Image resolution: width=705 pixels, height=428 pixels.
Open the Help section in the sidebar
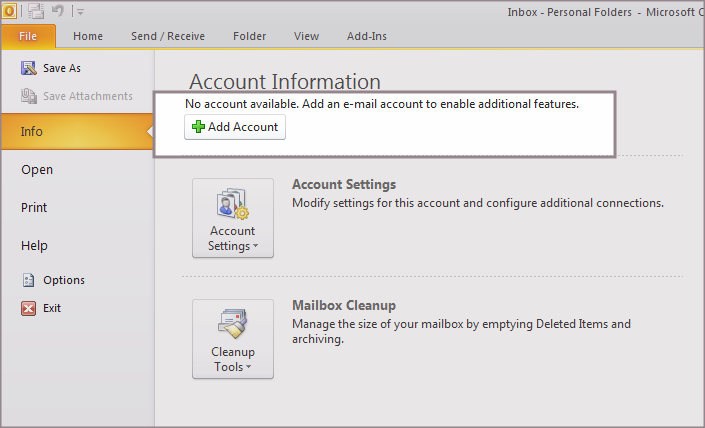34,246
